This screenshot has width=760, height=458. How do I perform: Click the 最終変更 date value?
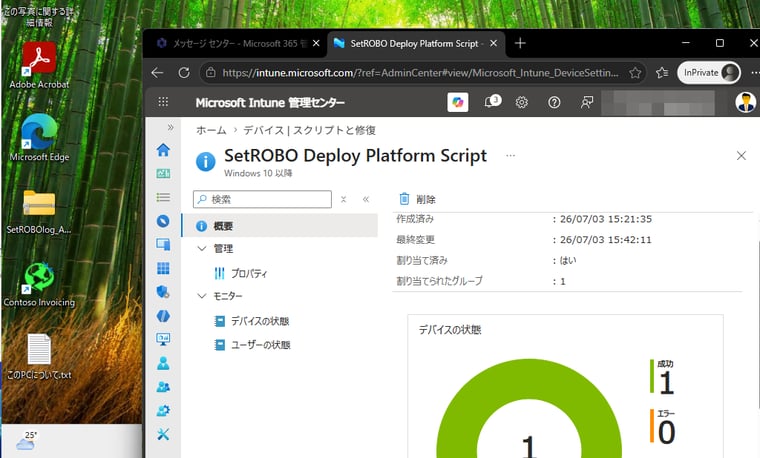click(606, 240)
